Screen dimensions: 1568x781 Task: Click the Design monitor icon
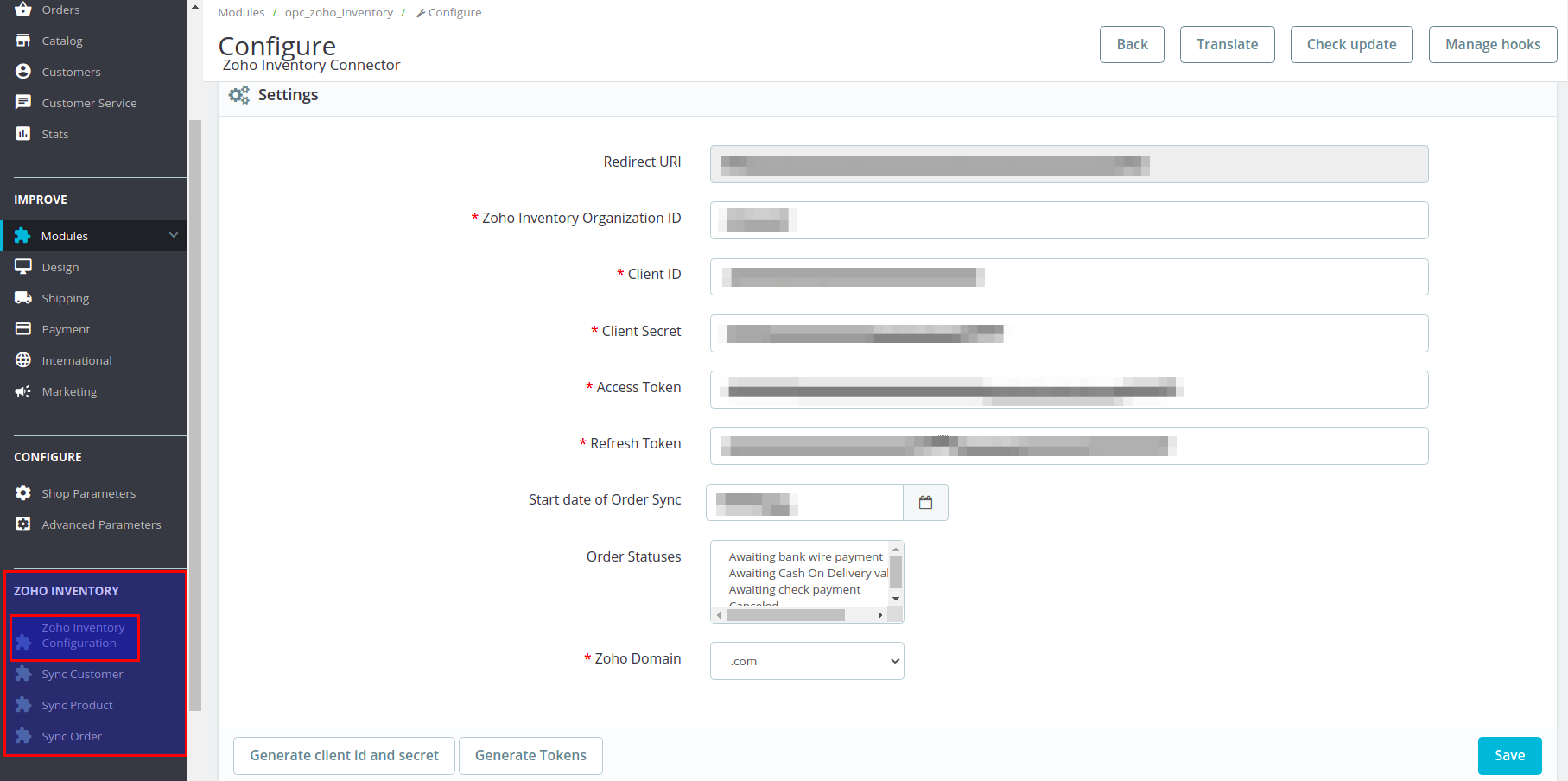point(23,267)
